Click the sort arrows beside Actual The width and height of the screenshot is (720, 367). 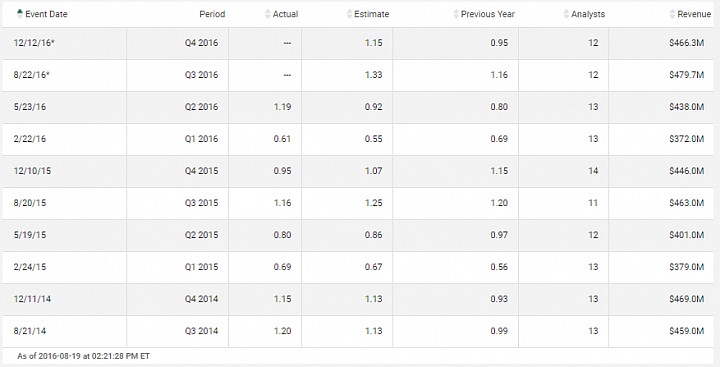(x=268, y=14)
